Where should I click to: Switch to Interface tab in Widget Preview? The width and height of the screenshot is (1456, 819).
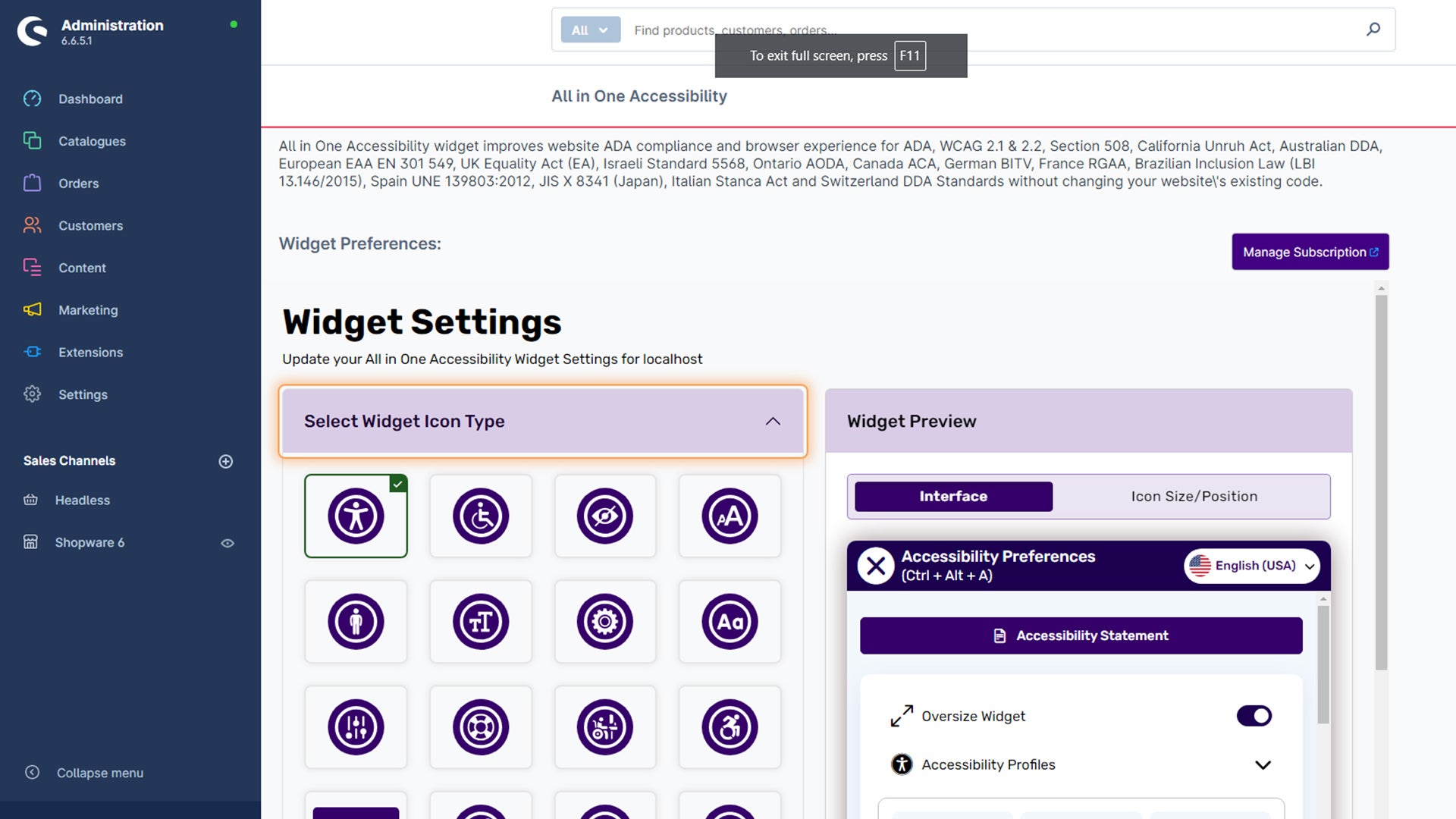coord(953,496)
